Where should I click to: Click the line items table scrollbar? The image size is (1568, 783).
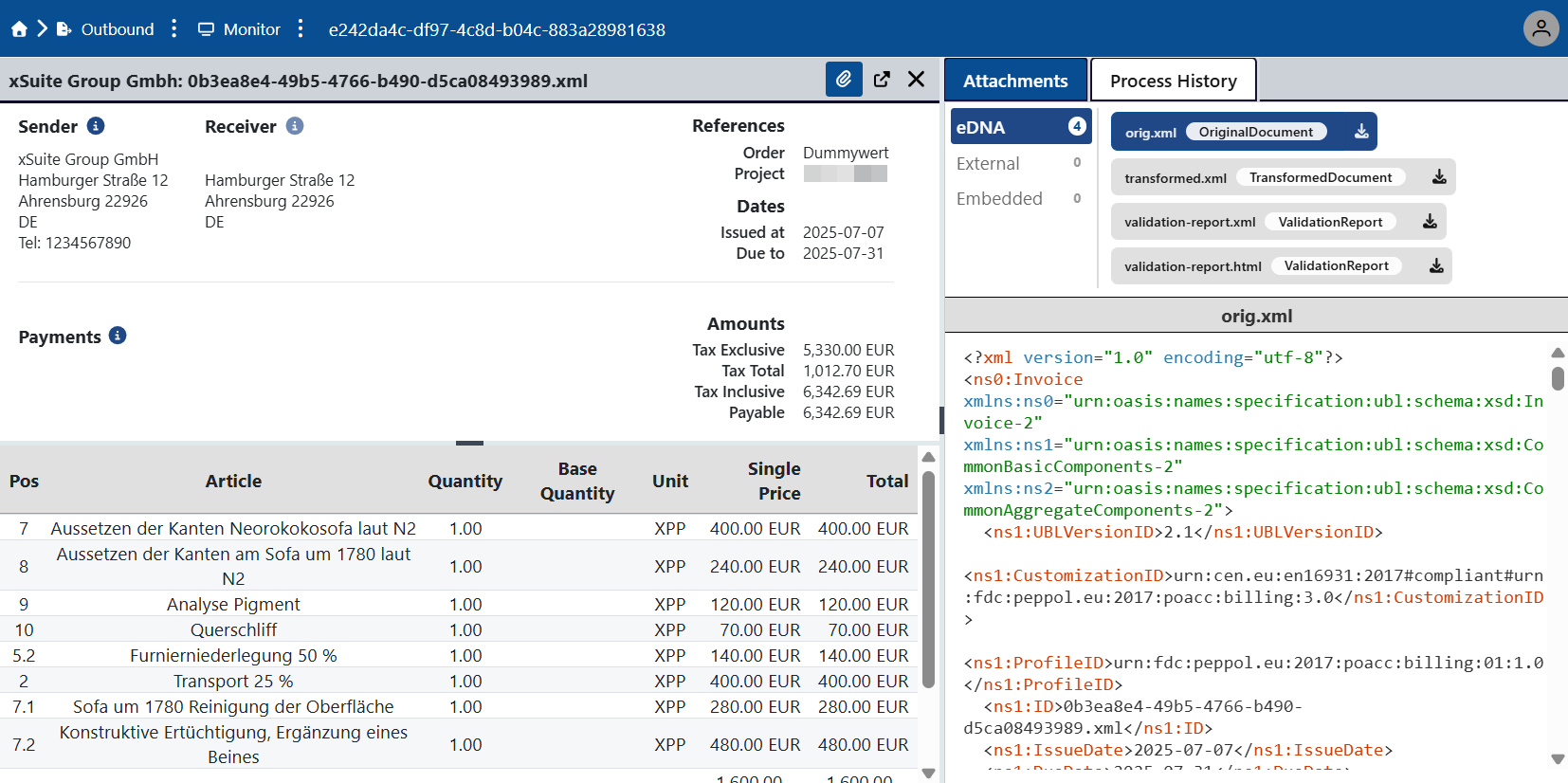(928, 578)
